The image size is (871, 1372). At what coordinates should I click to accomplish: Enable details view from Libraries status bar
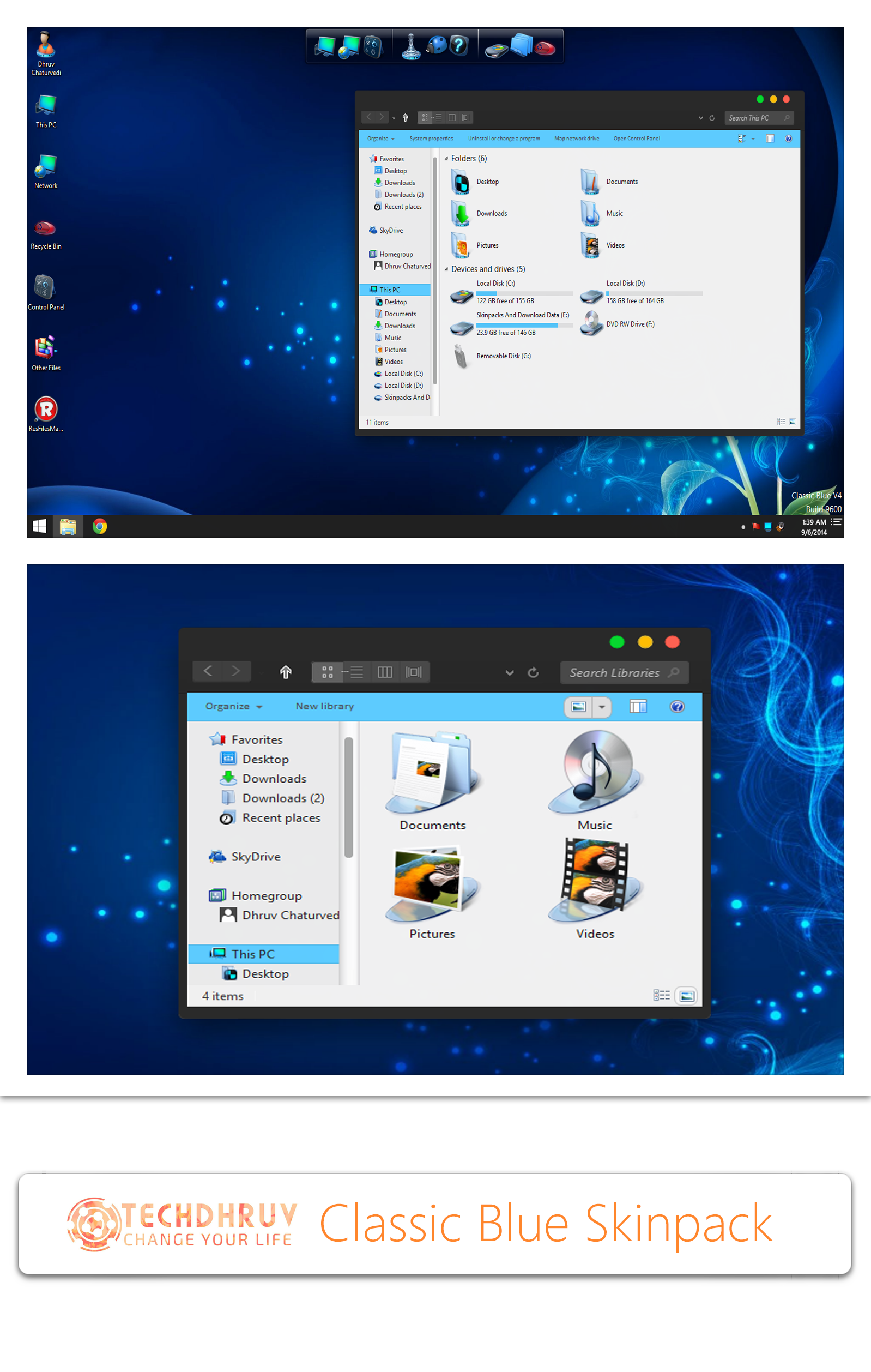[661, 995]
